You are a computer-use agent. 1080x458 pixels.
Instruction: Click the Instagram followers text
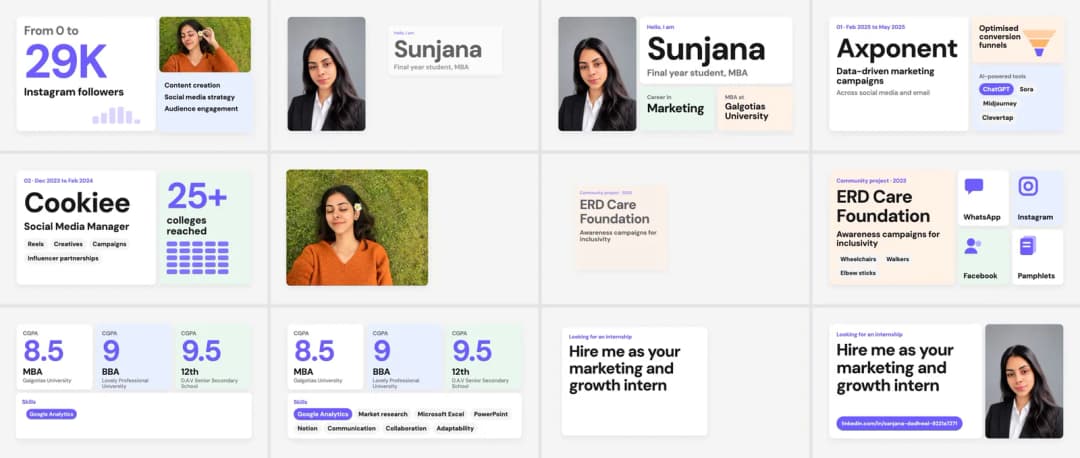pyautogui.click(x=74, y=92)
